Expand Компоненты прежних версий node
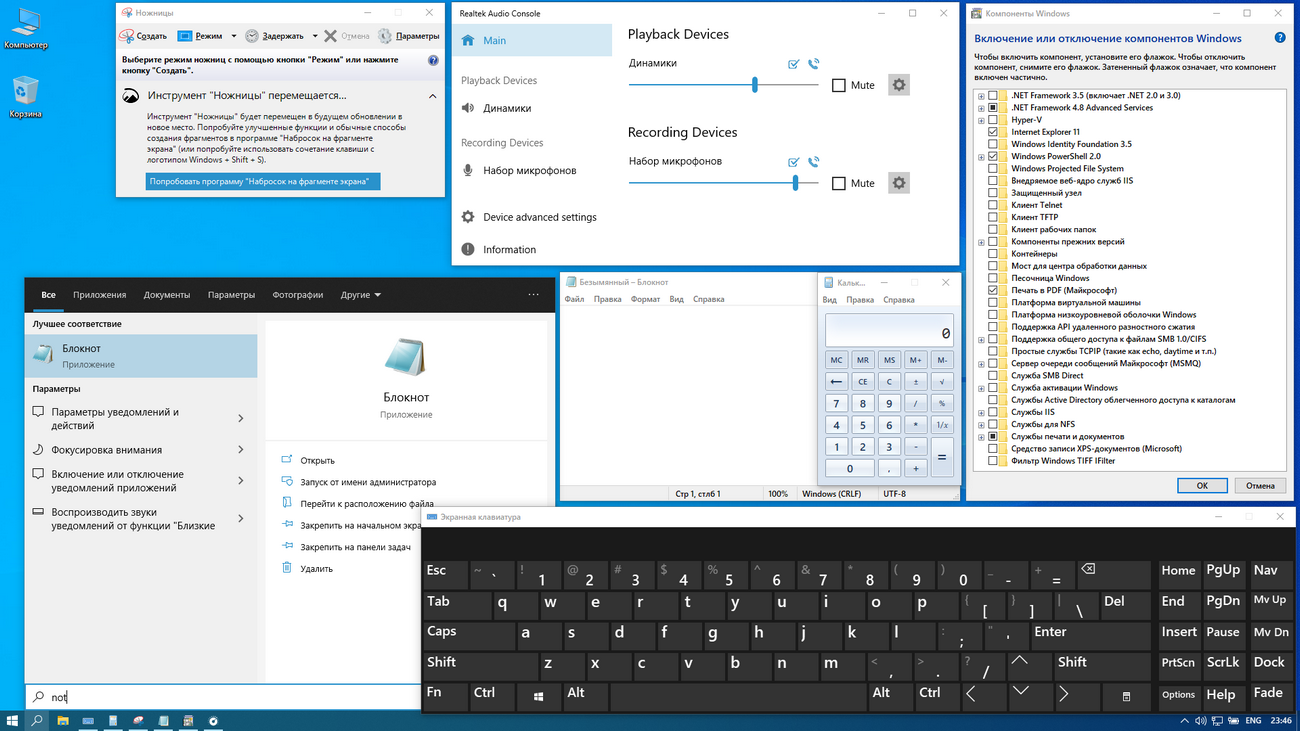This screenshot has height=731, width=1300. [981, 242]
